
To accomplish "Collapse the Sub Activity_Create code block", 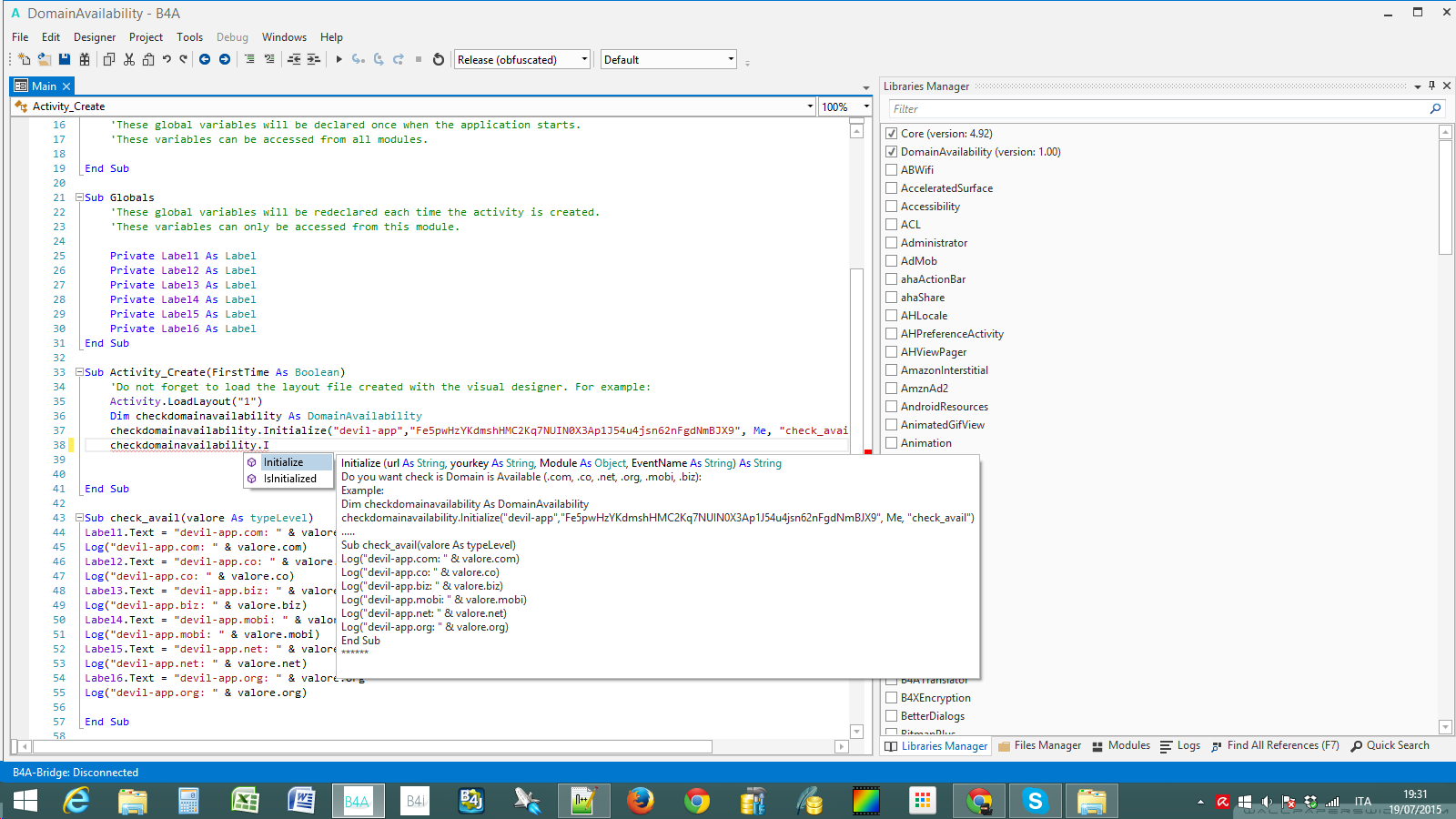I will pos(79,372).
